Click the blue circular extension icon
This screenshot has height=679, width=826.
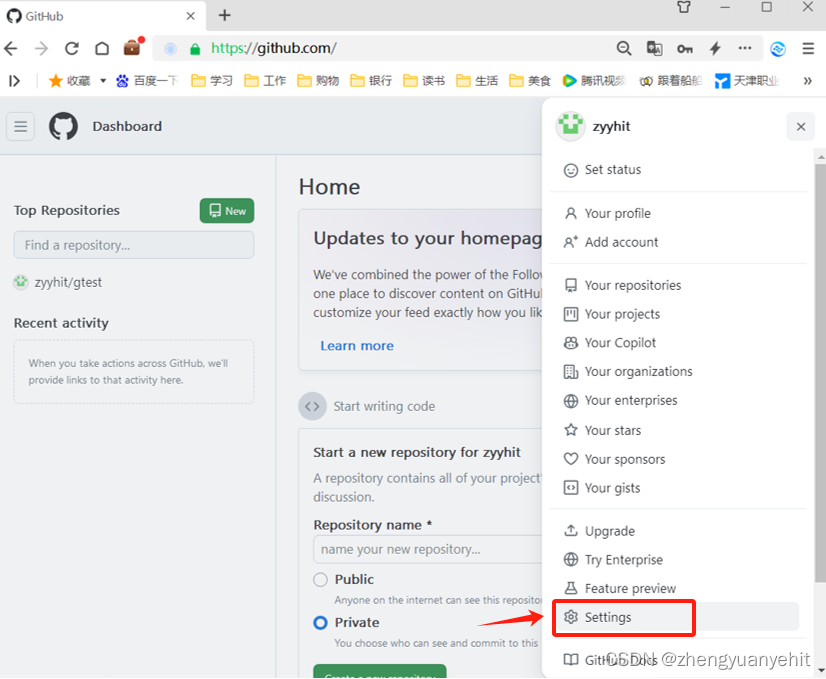(778, 49)
